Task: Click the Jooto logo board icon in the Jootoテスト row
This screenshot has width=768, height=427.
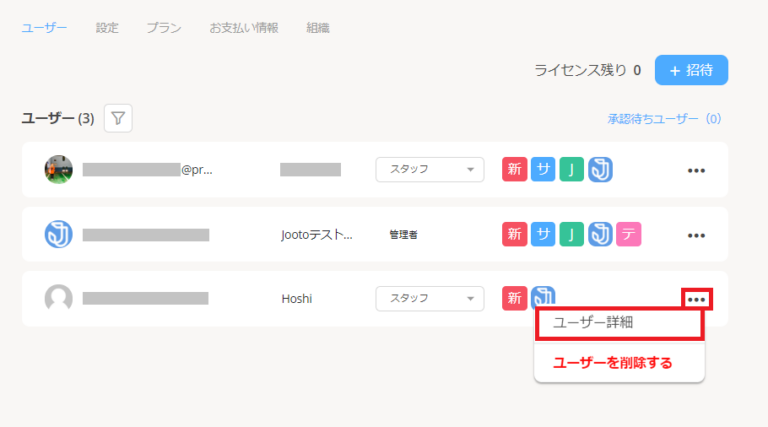Action: click(600, 234)
